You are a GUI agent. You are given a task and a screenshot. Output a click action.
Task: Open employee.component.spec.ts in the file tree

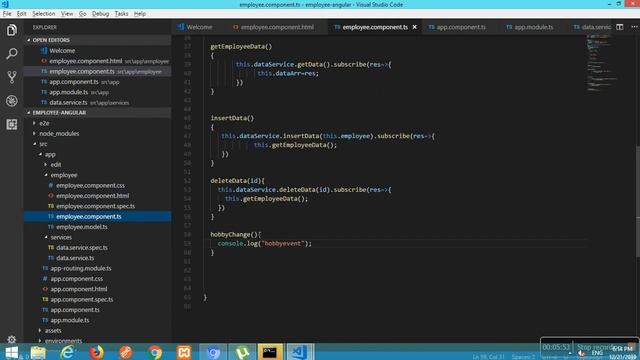coord(96,206)
